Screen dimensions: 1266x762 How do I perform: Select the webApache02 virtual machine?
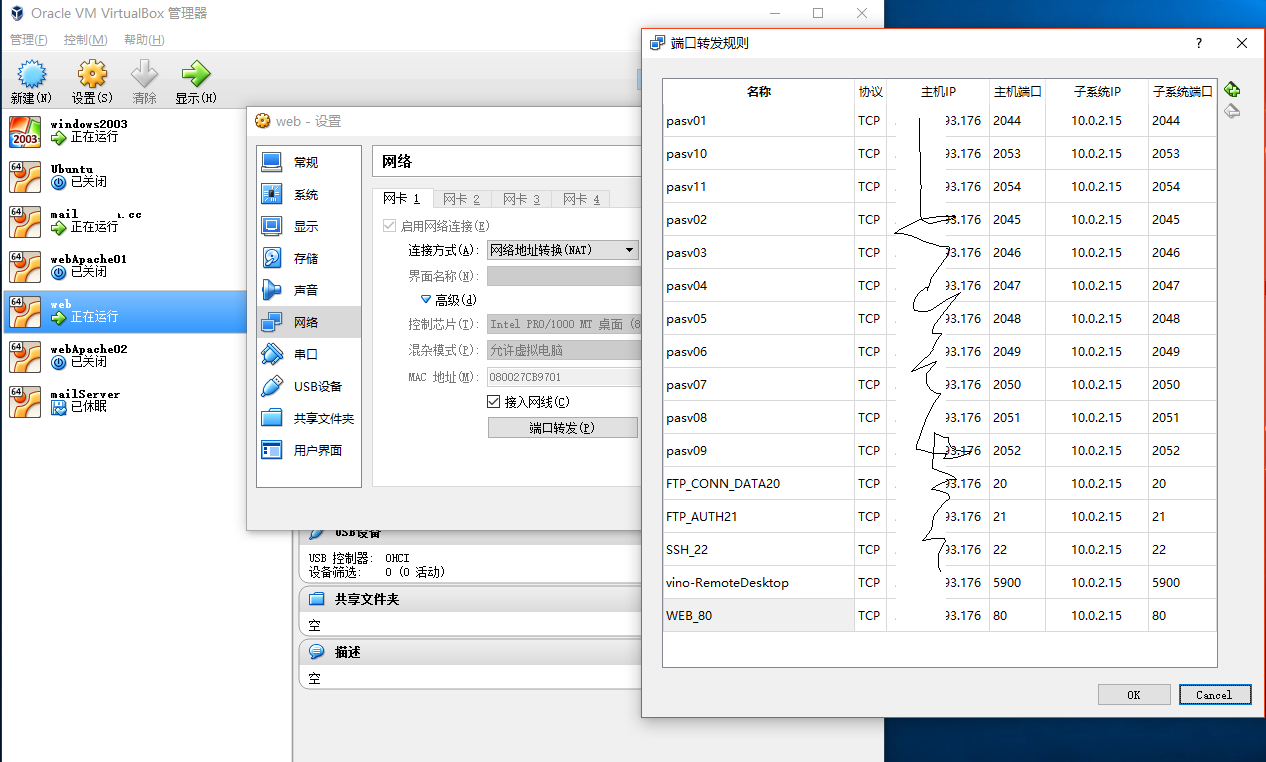(x=125, y=356)
